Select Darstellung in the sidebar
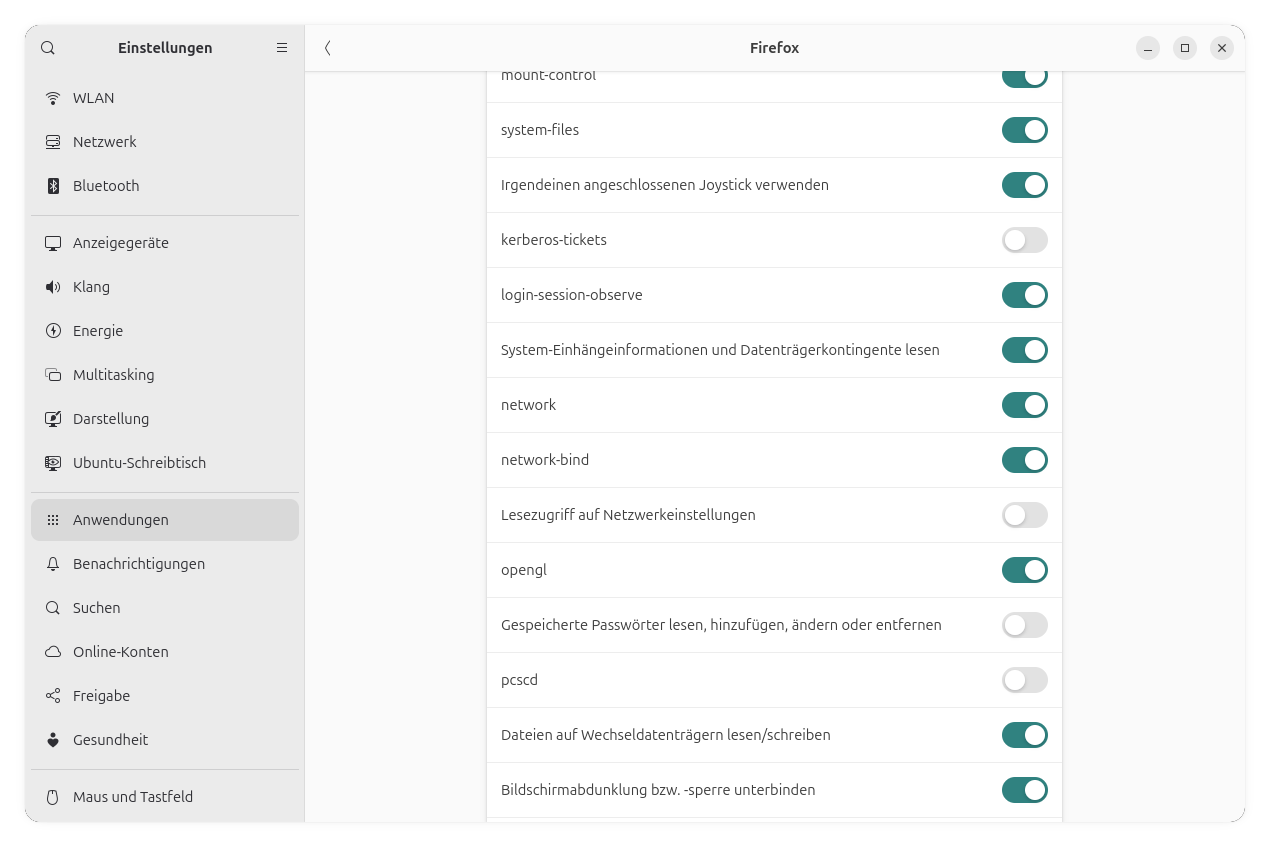The width and height of the screenshot is (1270, 847). (x=165, y=419)
